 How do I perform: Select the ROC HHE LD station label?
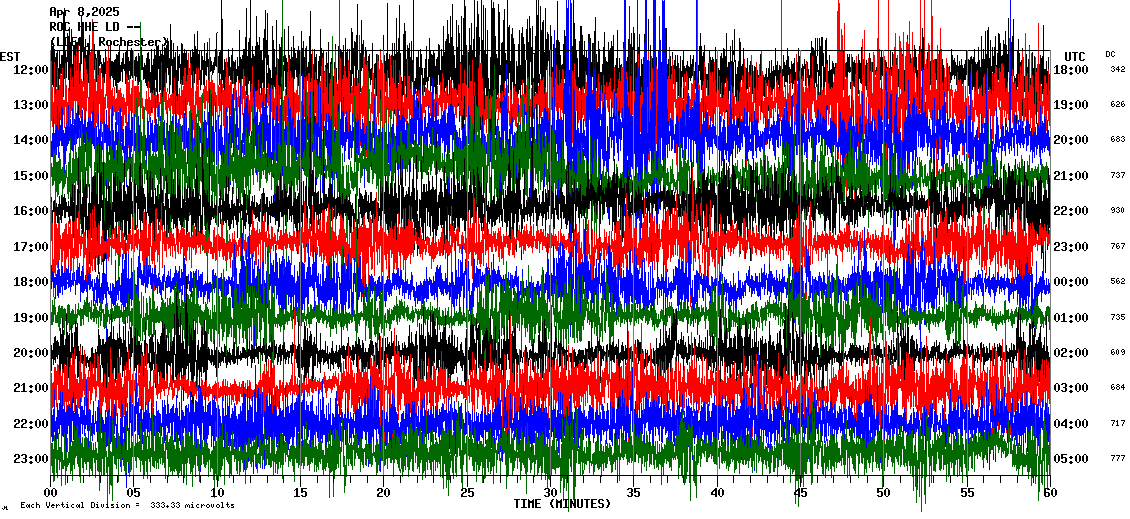coord(94,27)
